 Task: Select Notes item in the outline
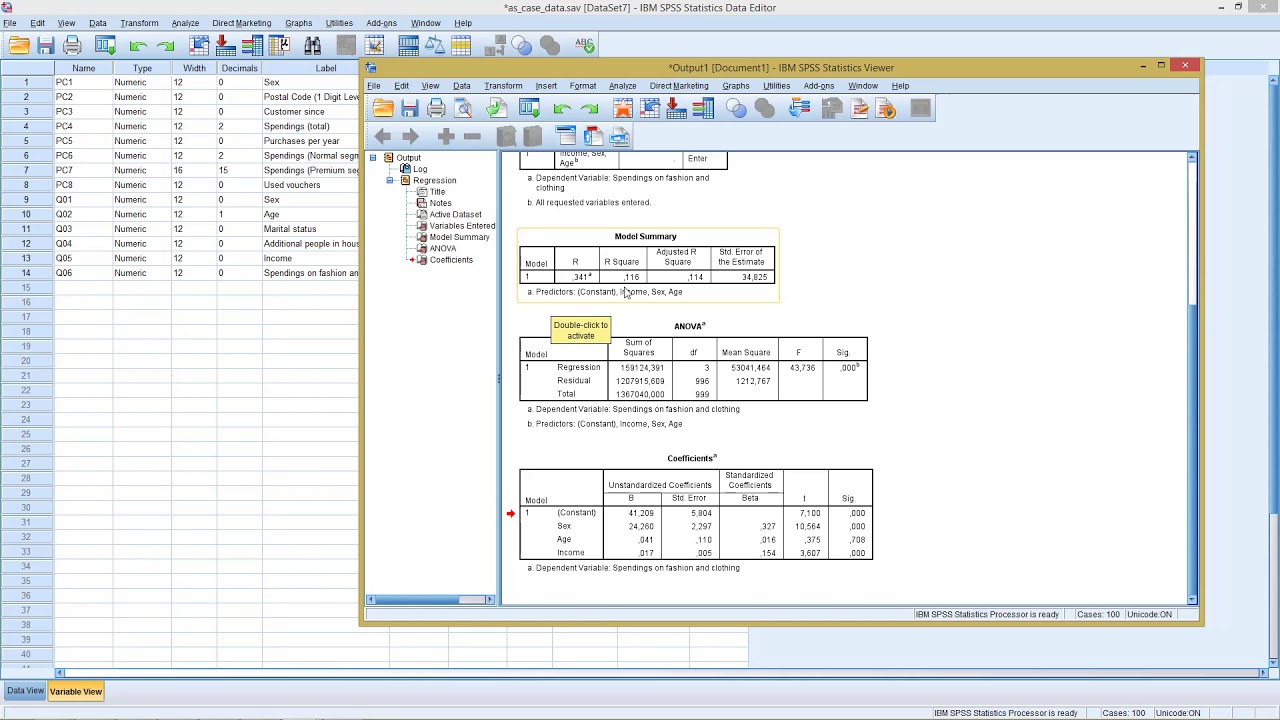(x=440, y=203)
